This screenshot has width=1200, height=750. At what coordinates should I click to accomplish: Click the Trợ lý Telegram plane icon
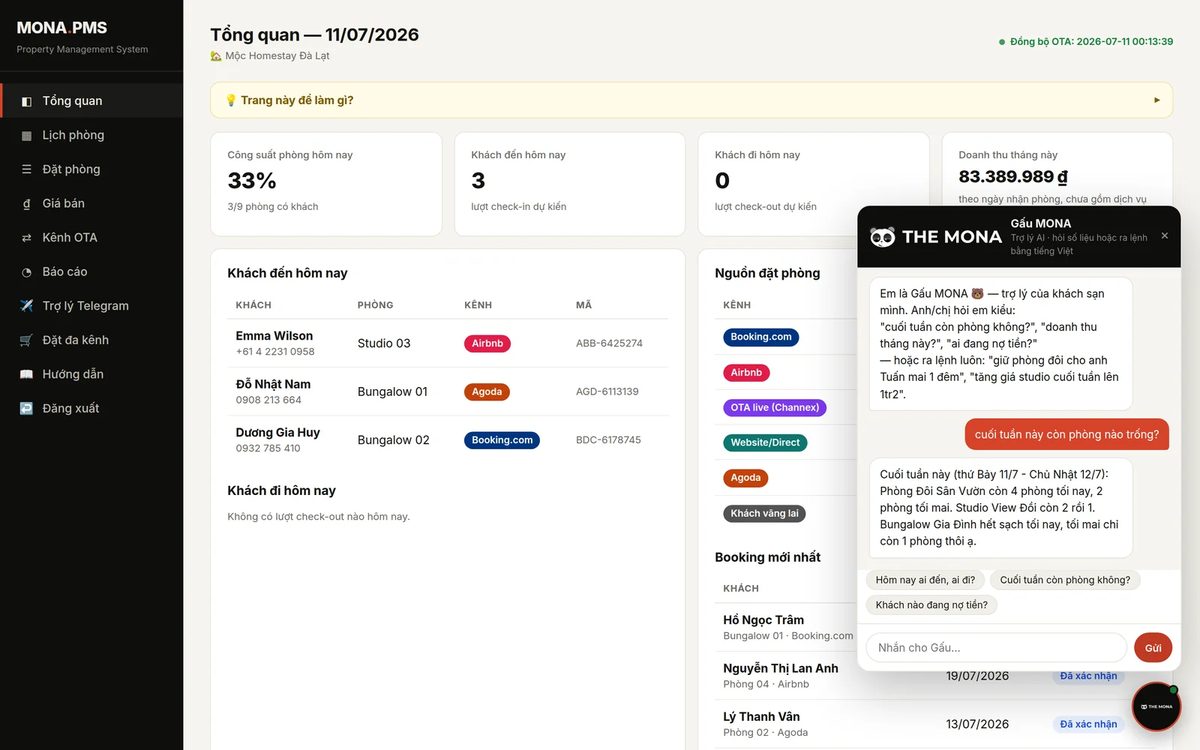pos(26,306)
